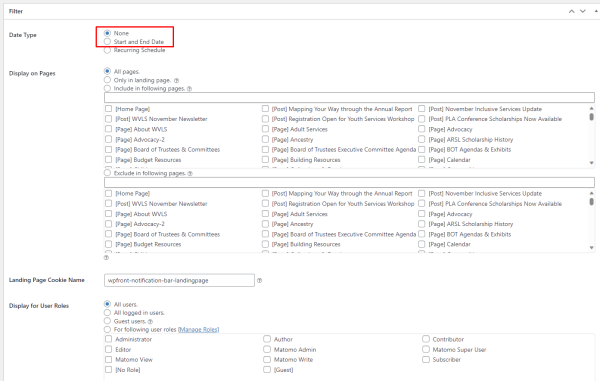600x381 pixels.
Task: Edit Landing Page Cookie Name field
Action: pyautogui.click(x=179, y=280)
